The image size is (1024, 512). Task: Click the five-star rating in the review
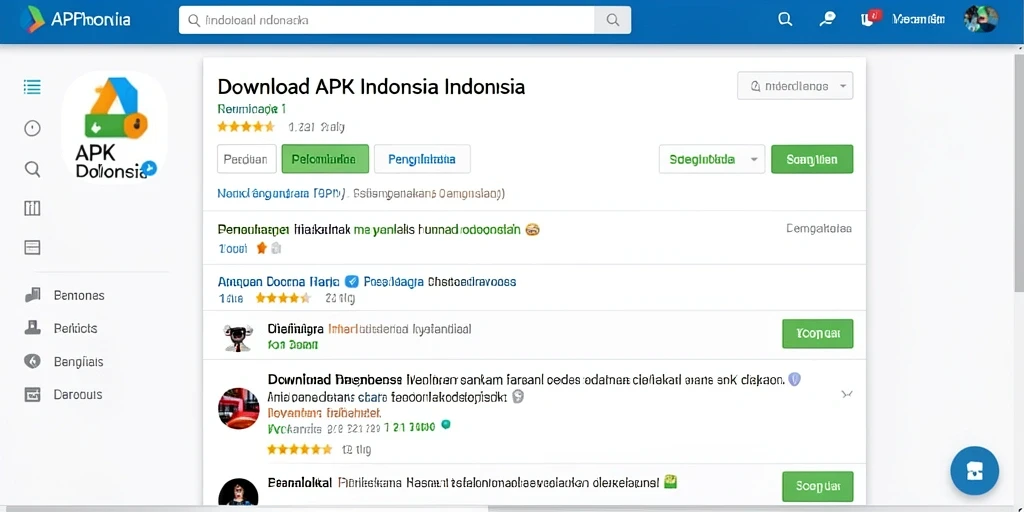tap(300, 449)
